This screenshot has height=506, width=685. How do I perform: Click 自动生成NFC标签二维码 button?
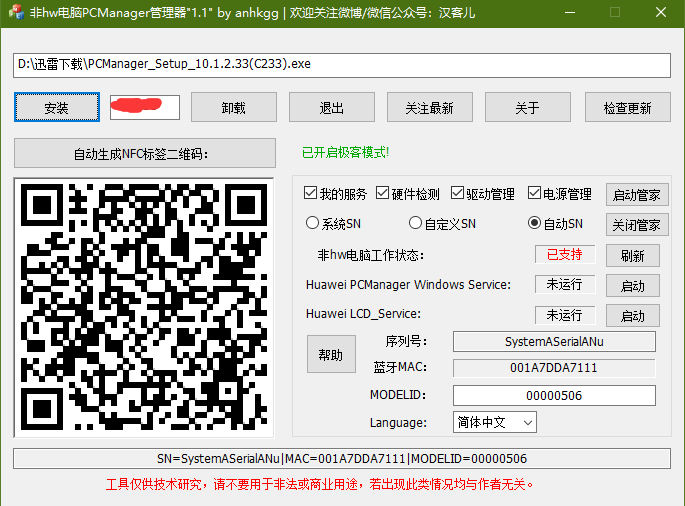[145, 153]
